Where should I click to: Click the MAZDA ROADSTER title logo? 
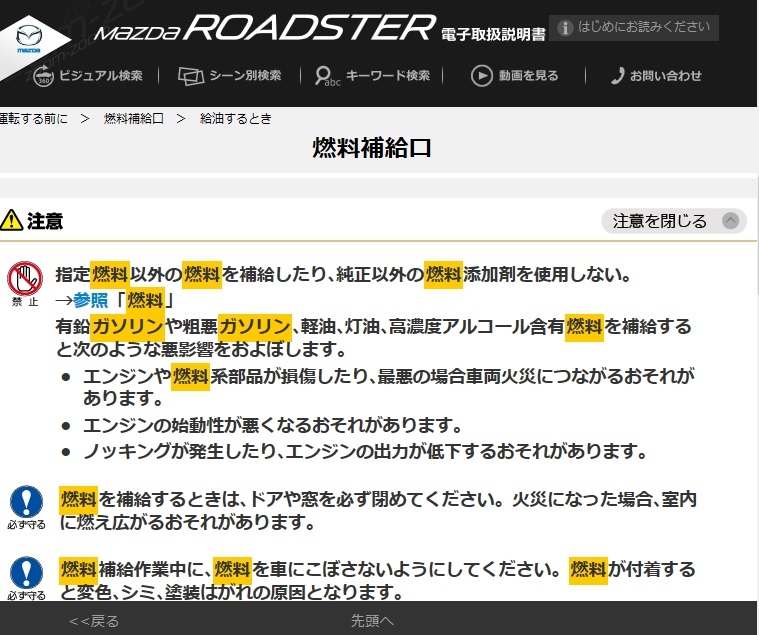(x=265, y=28)
